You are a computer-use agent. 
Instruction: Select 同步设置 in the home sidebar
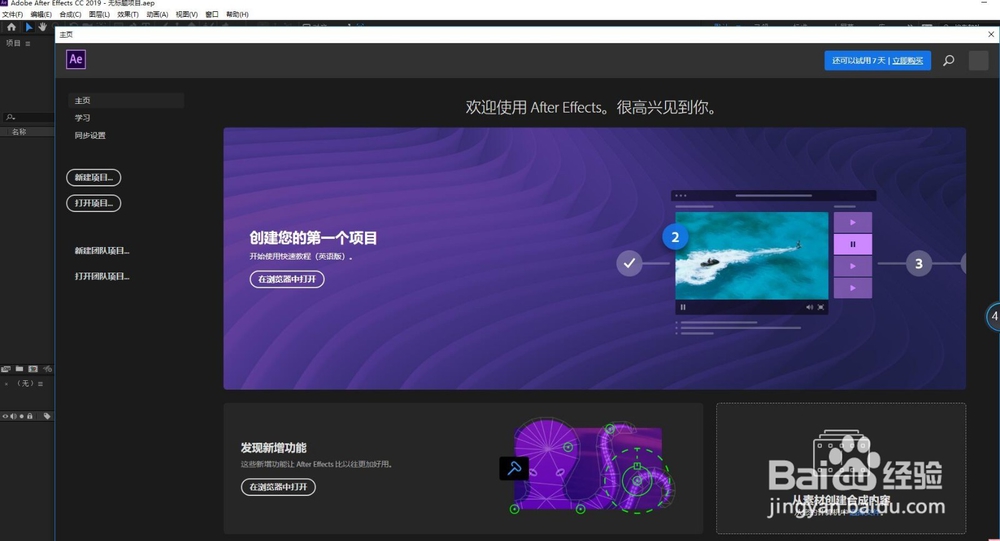pyautogui.click(x=90, y=135)
